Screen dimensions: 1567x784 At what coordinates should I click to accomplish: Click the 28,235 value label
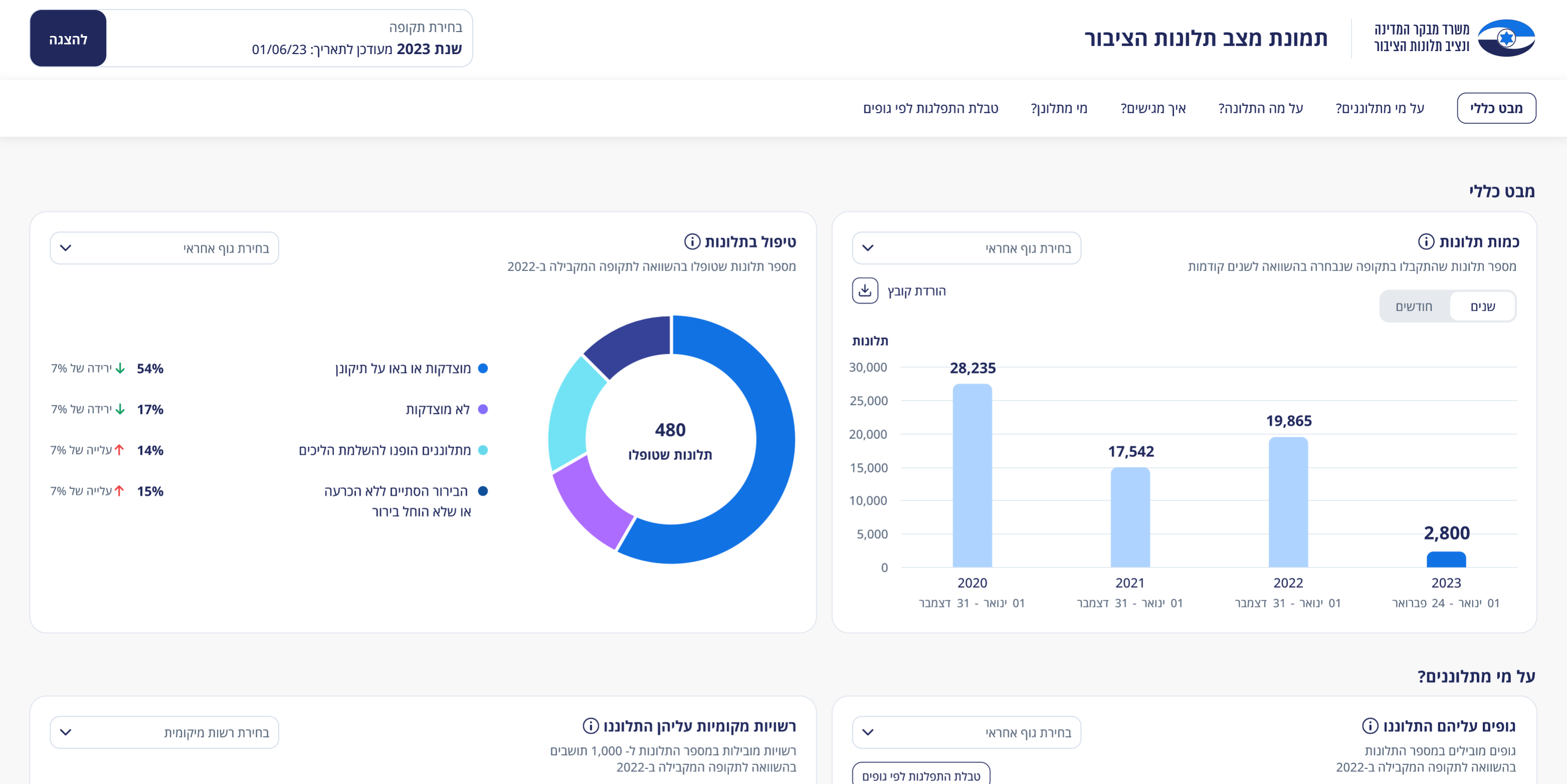(972, 368)
